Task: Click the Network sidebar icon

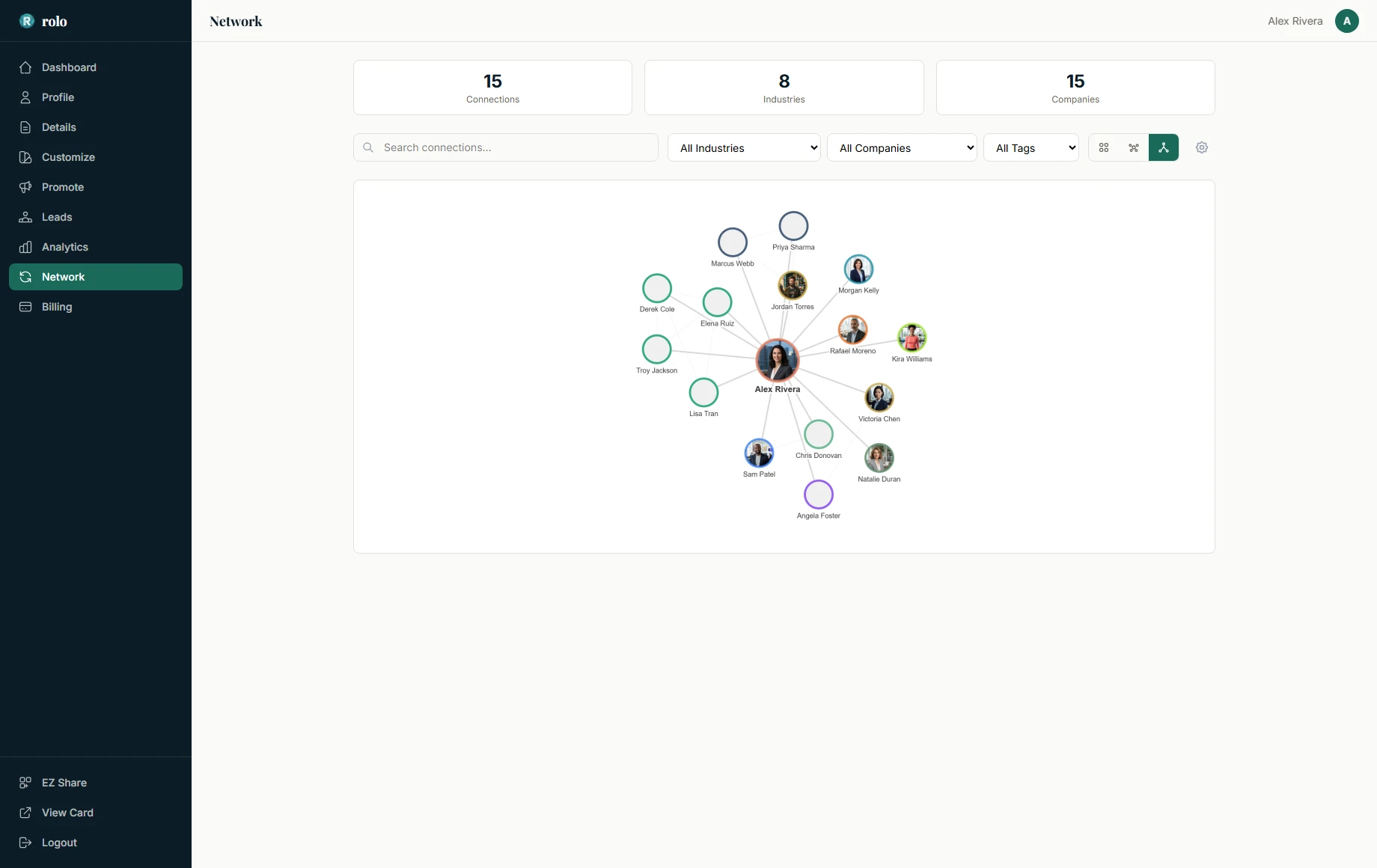Action: click(25, 277)
